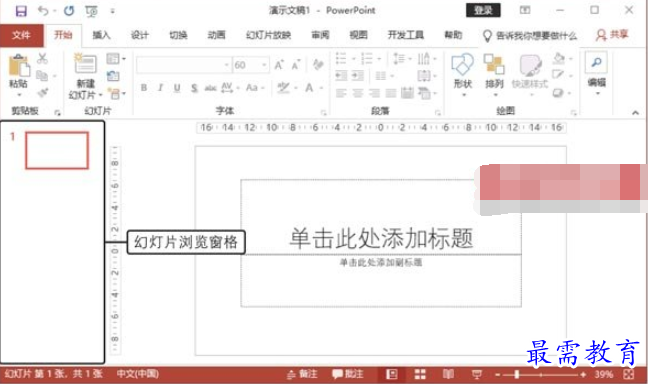
Task: Click the 登录 sign-in button
Action: tap(483, 10)
